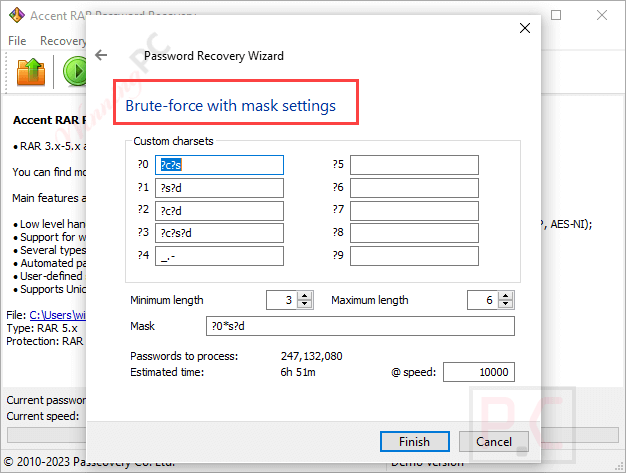Click the open file toolbar icon
Screen dimensions: 626x473
pyautogui.click(x=31, y=72)
